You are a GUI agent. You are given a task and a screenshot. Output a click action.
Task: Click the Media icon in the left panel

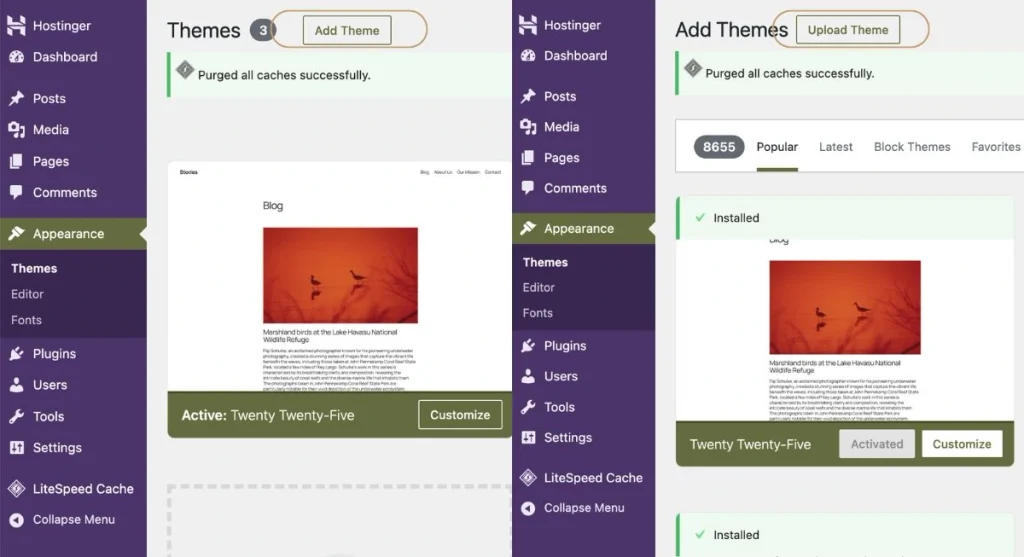(16, 129)
